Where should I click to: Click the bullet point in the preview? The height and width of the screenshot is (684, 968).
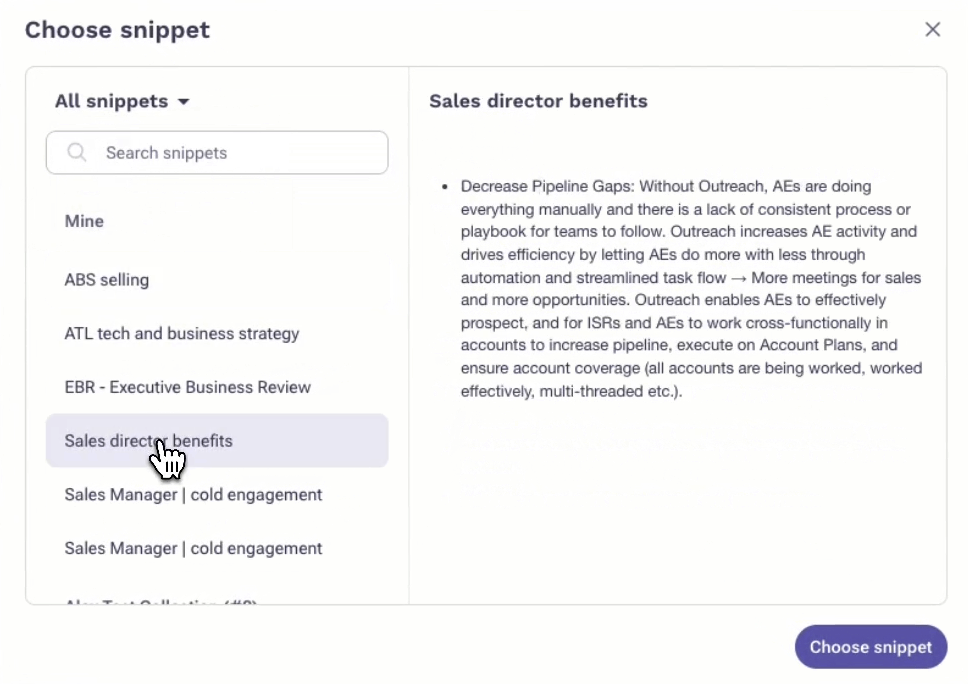[x=444, y=186]
